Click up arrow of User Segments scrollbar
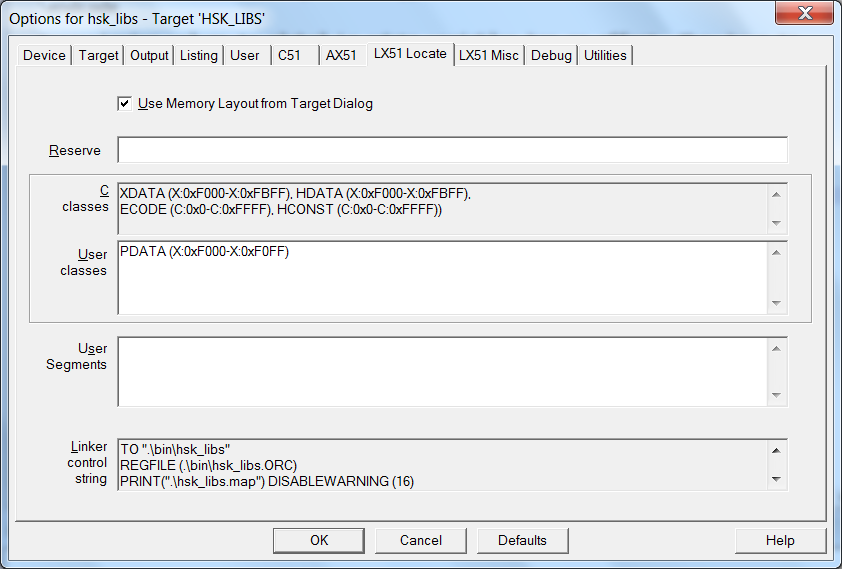The image size is (842, 569). (776, 348)
